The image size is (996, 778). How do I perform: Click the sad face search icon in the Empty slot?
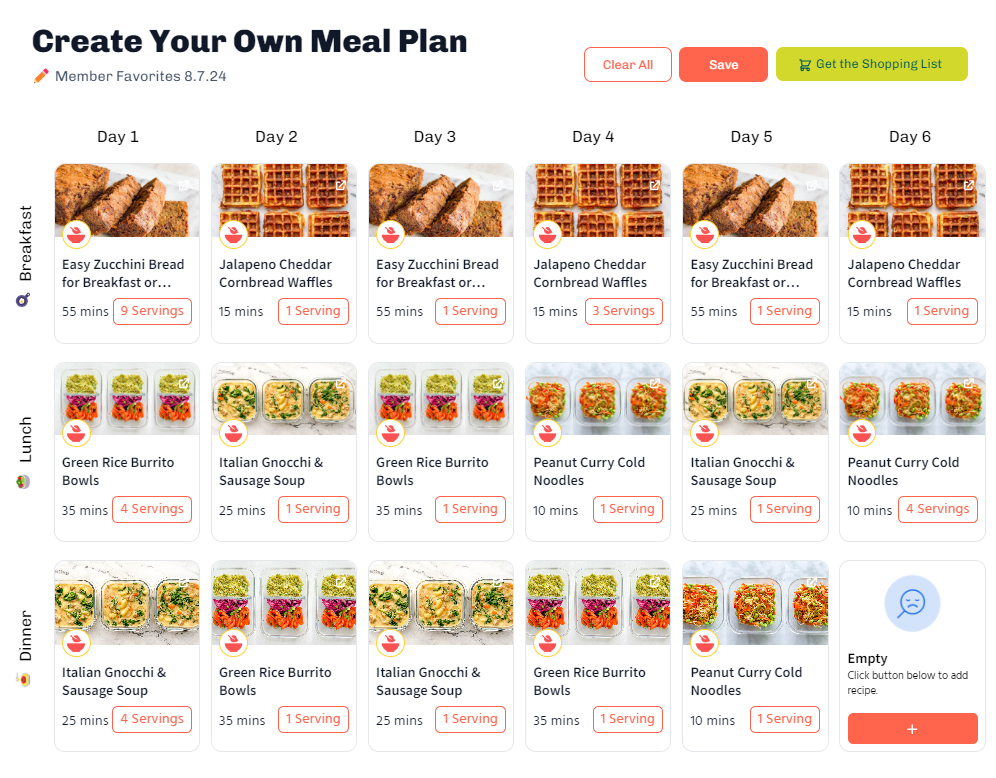point(912,603)
